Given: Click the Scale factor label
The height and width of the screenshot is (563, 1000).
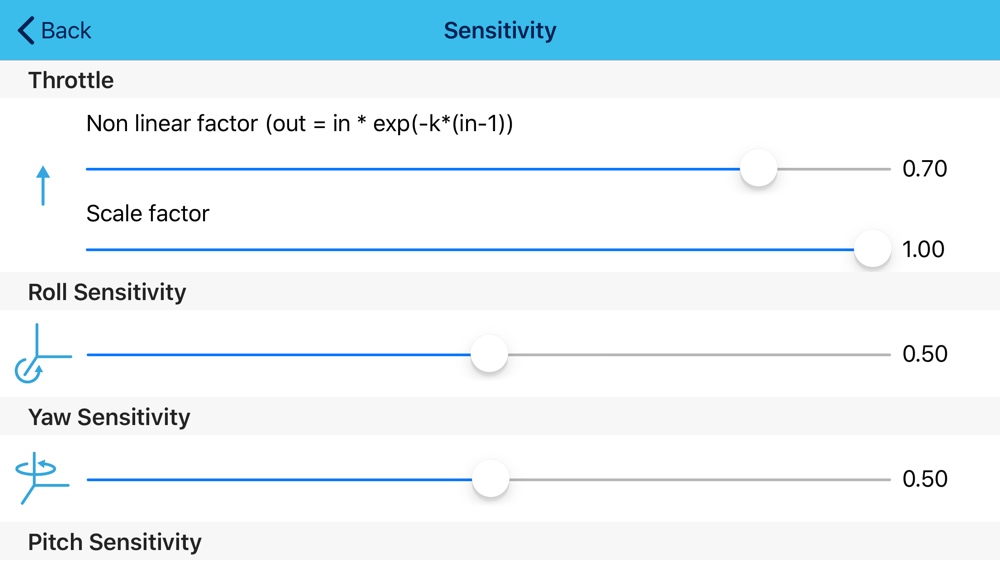Looking at the screenshot, I should click(148, 213).
